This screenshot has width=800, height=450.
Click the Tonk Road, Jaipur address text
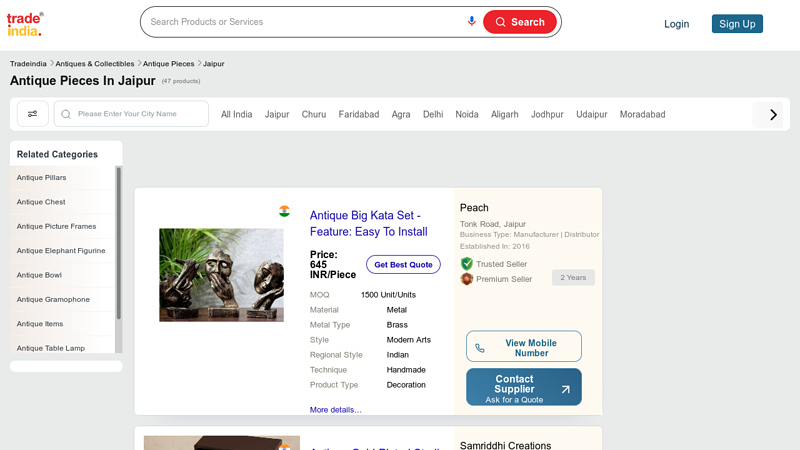[492, 224]
